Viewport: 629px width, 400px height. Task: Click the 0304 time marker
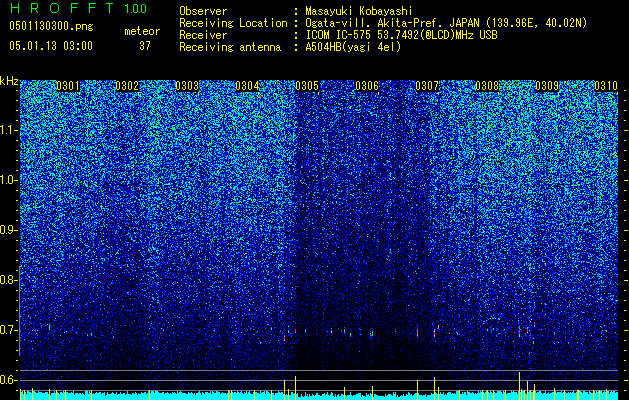pos(247,86)
